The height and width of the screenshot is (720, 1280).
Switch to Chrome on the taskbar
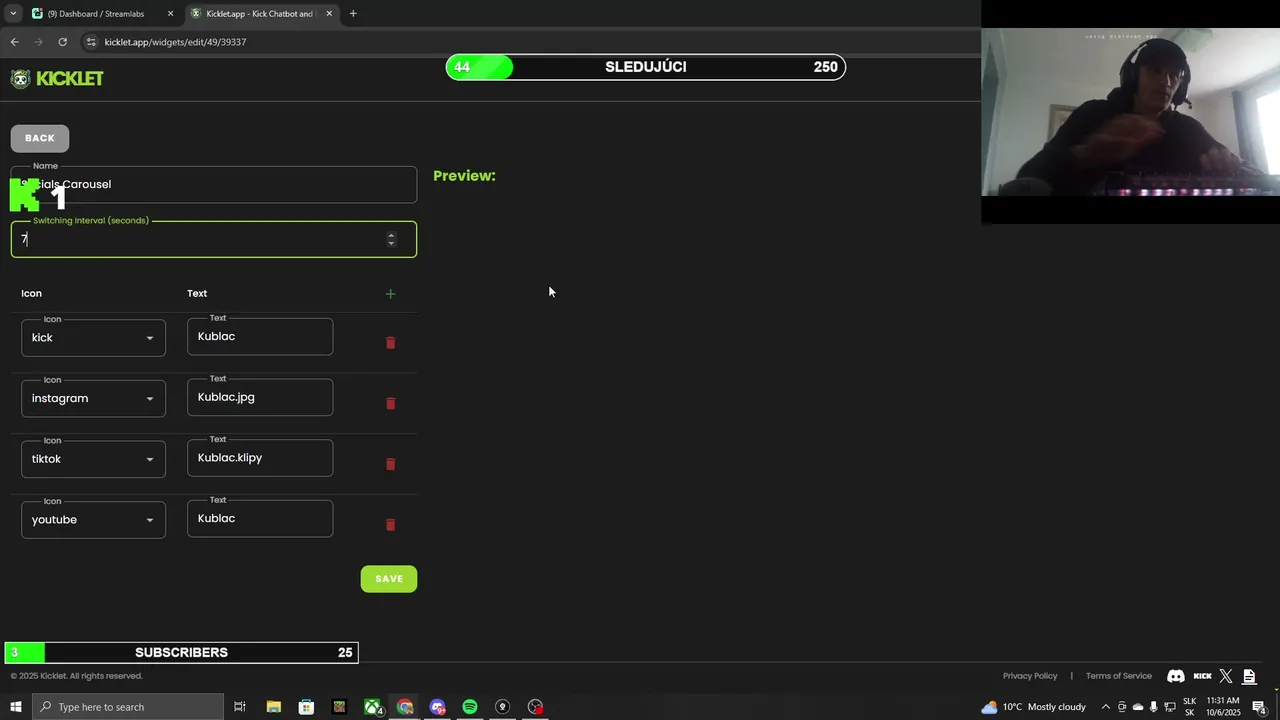tap(405, 707)
